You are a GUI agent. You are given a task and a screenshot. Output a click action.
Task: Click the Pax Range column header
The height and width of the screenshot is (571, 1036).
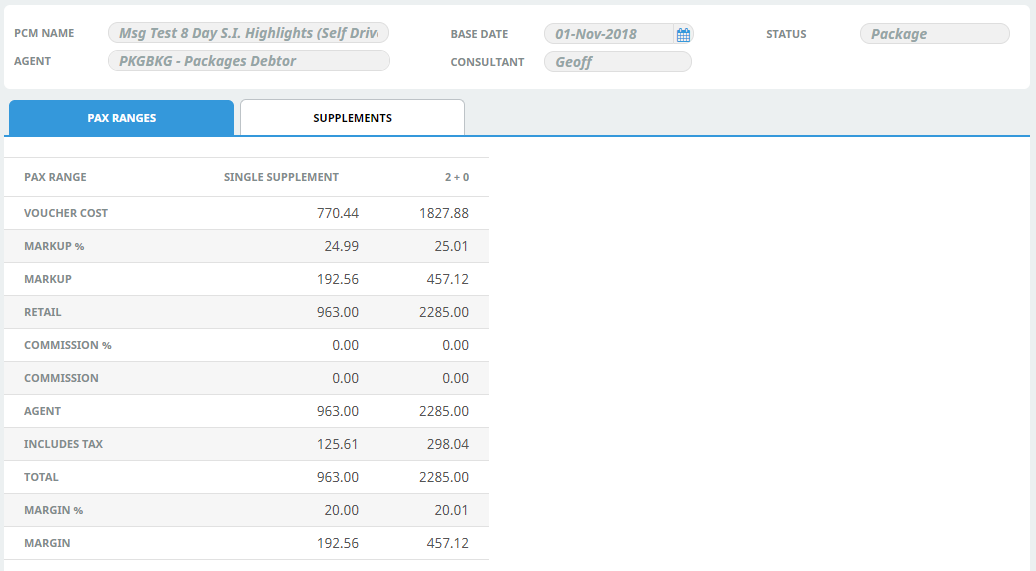coord(56,177)
